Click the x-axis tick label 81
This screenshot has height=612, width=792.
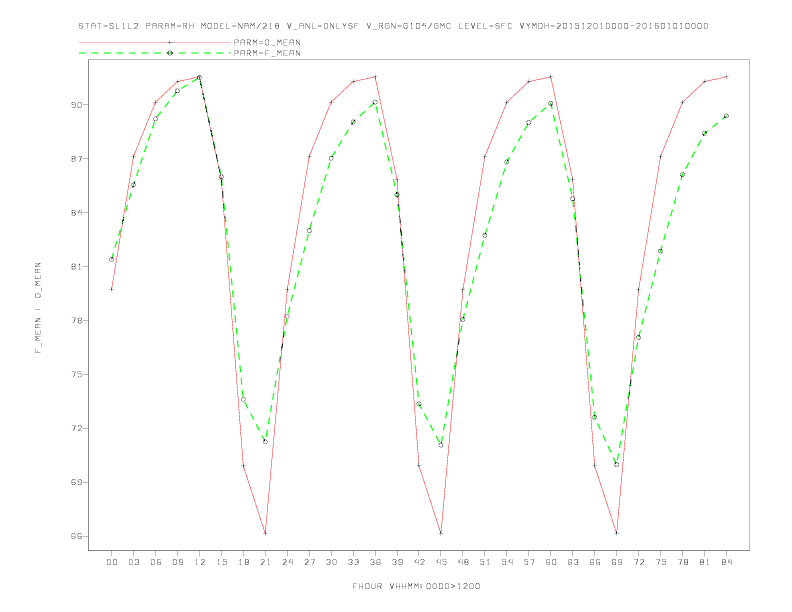[705, 562]
